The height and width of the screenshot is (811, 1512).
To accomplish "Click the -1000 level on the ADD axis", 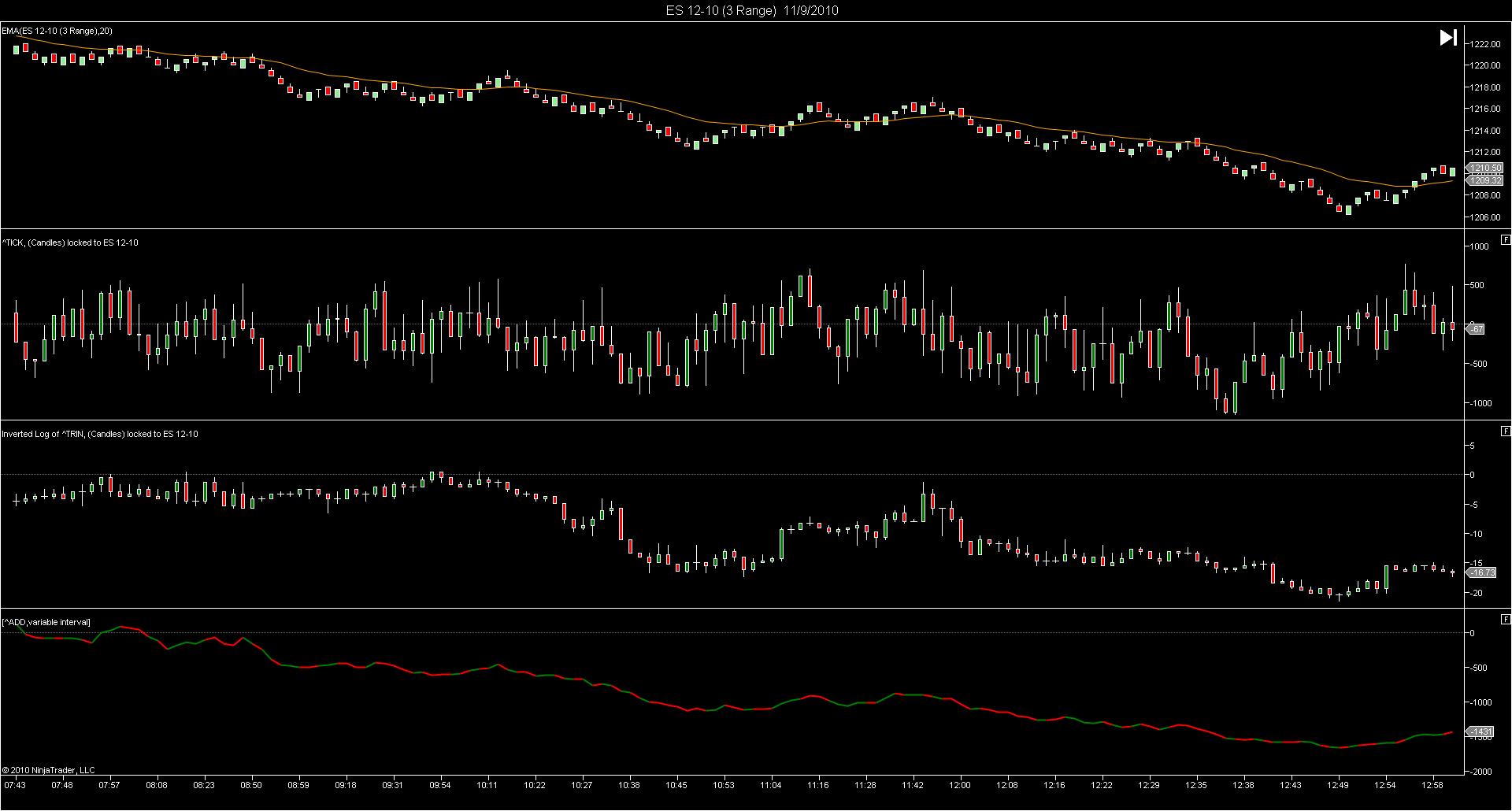I will click(1479, 702).
